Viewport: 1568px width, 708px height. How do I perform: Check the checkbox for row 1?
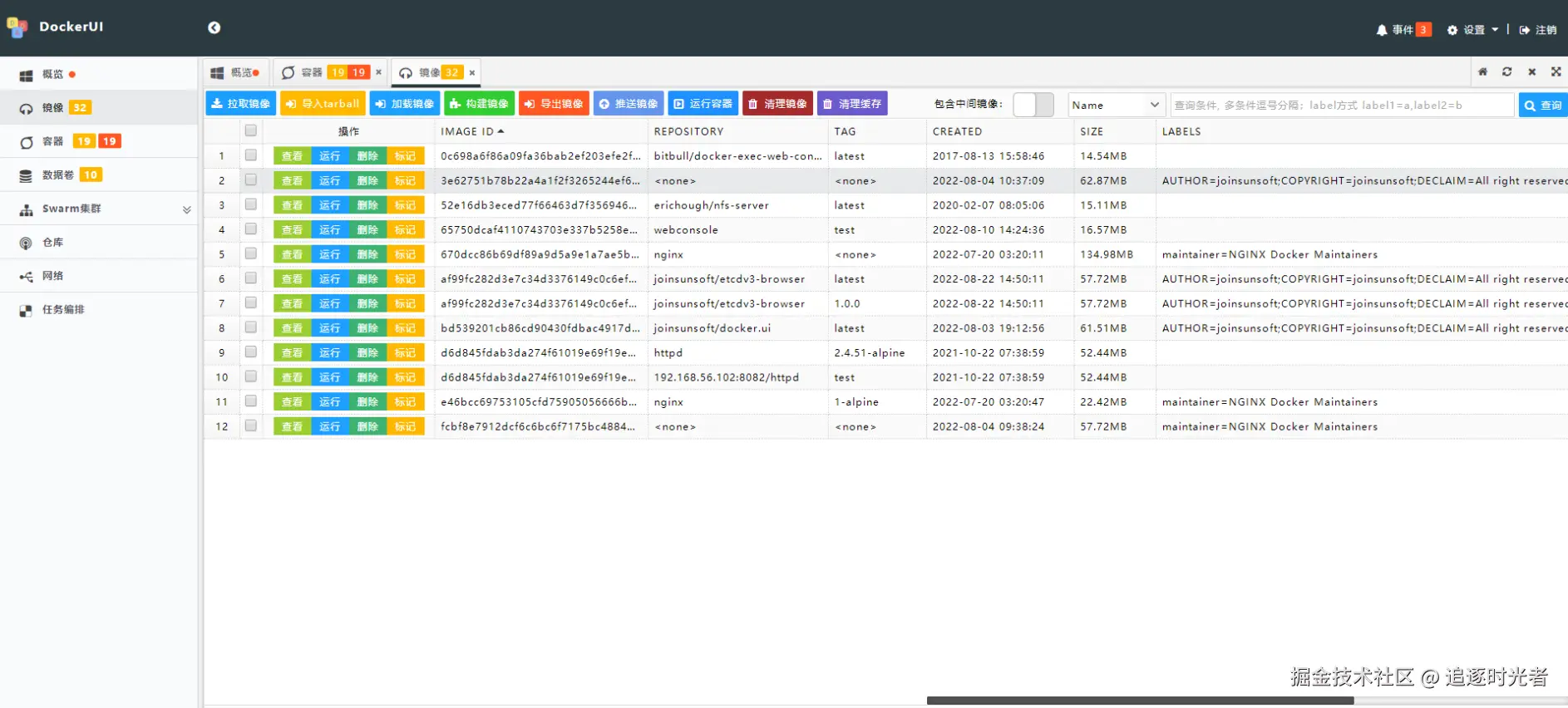tap(250, 155)
